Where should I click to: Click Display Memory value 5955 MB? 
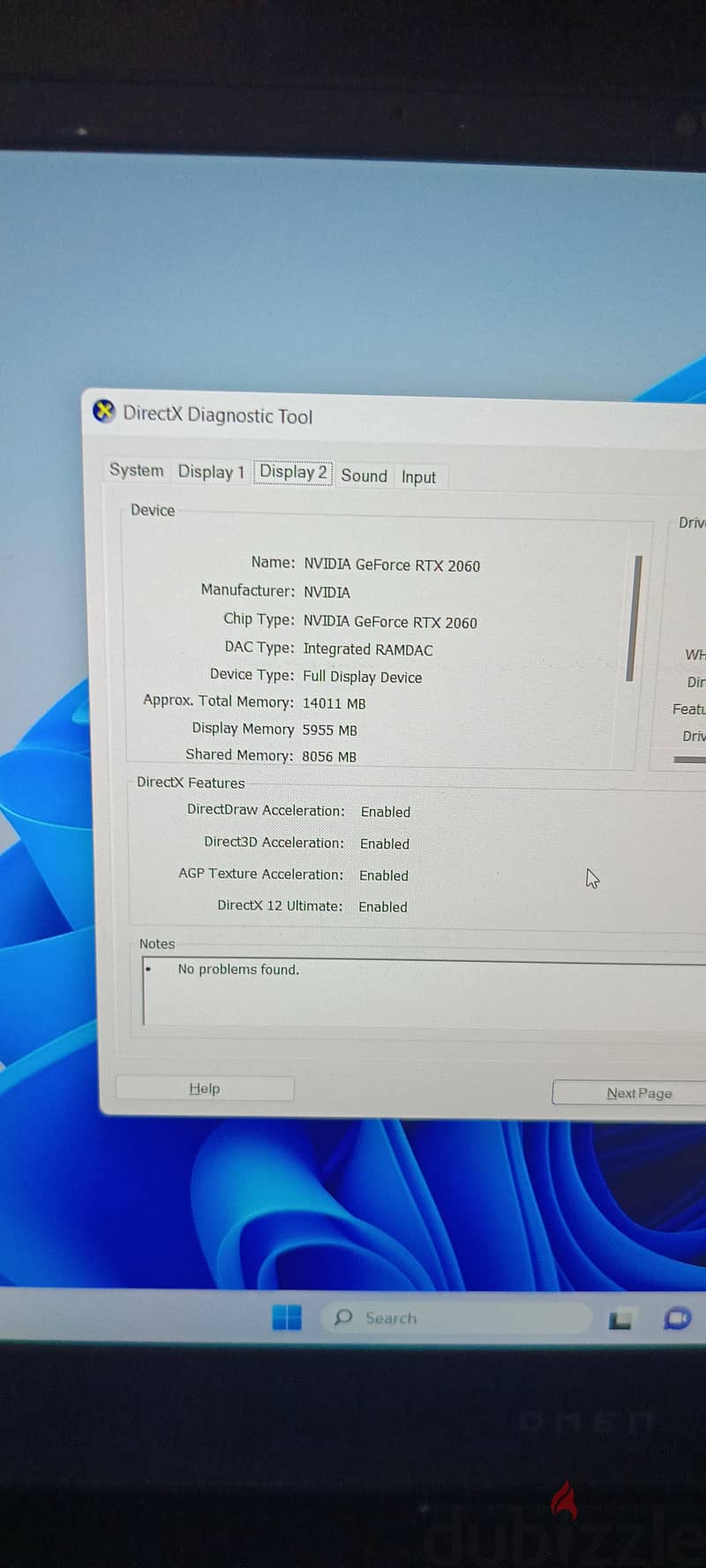329,730
